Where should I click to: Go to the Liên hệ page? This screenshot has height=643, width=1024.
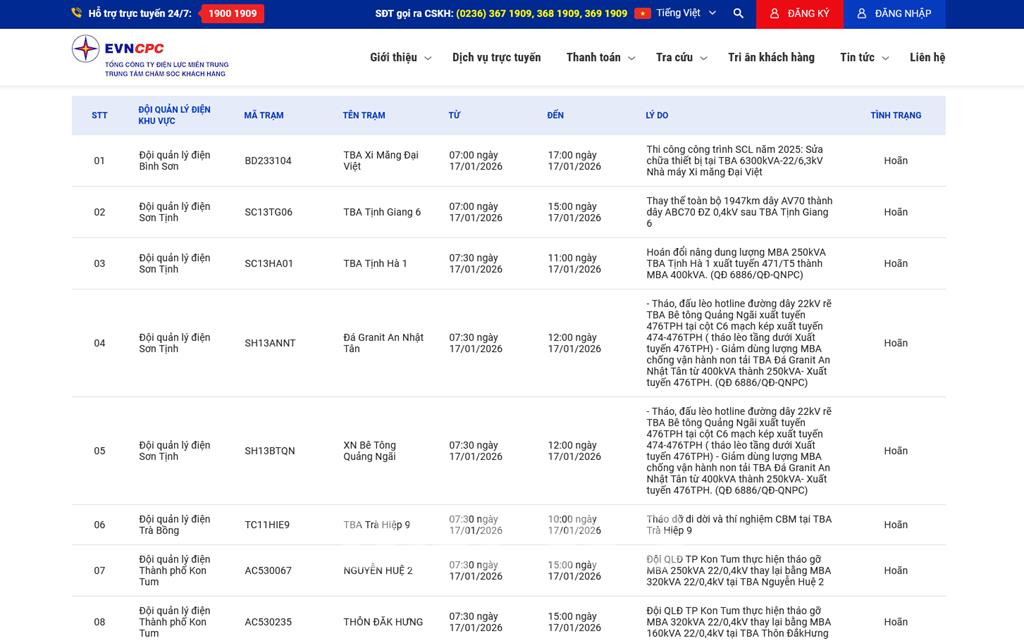pyautogui.click(x=927, y=58)
